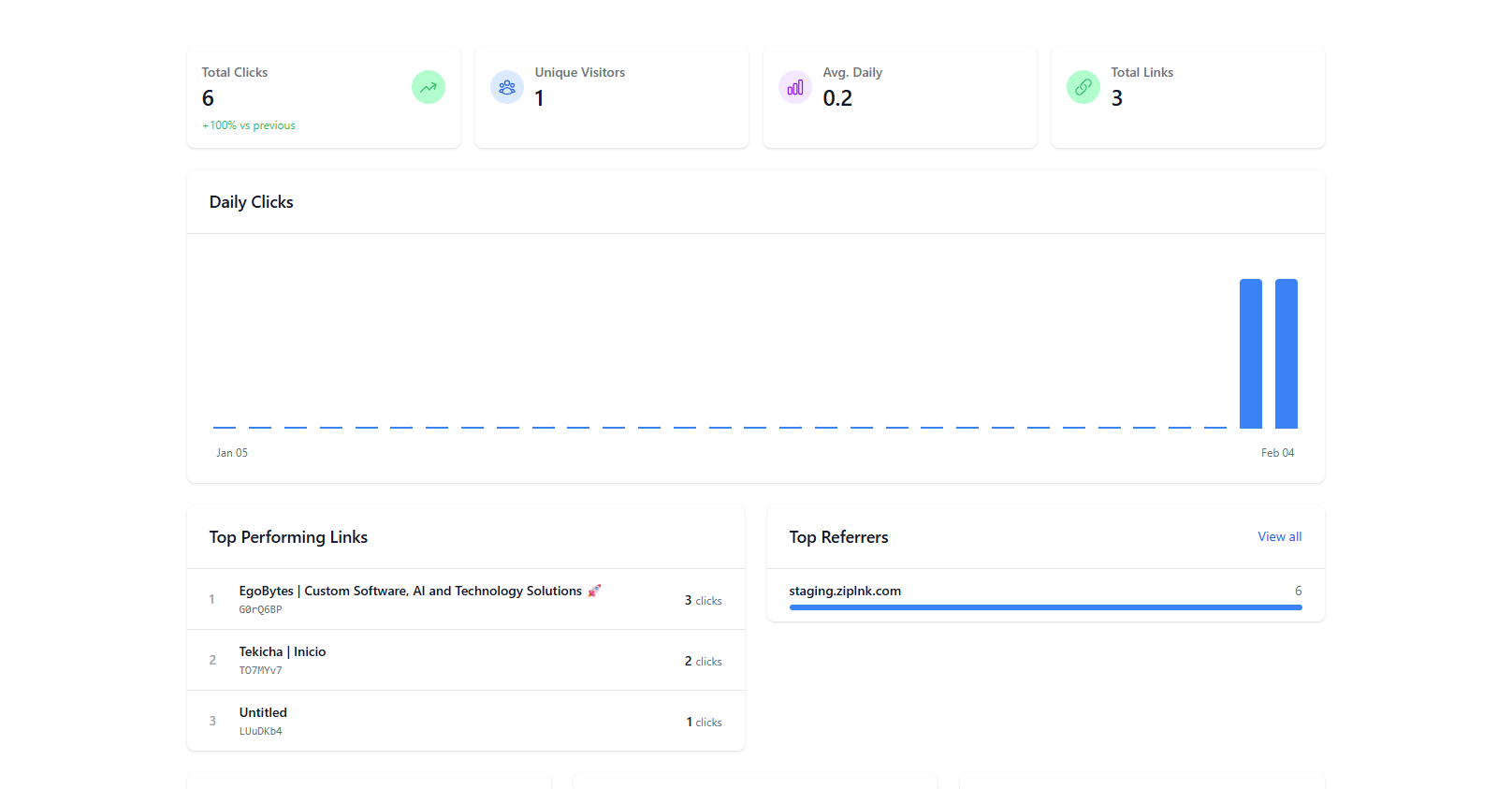This screenshot has width=1512, height=789.
Task: Click the users icon beside Unique Visitors
Action: (x=507, y=87)
